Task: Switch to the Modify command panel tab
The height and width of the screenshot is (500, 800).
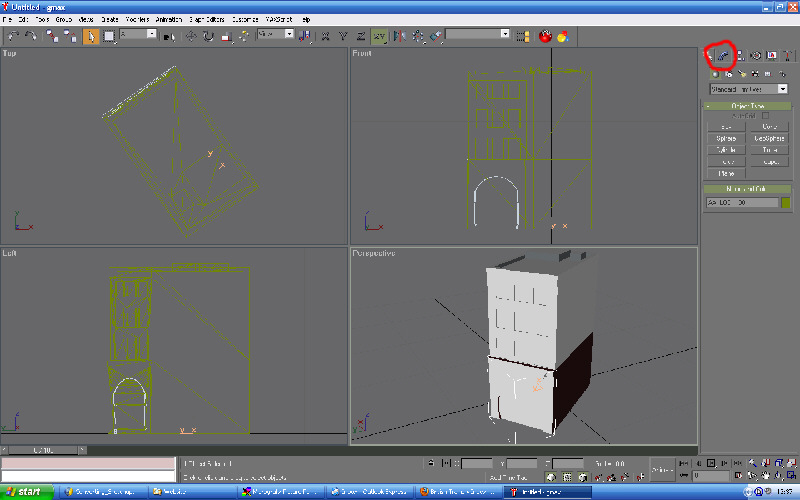Action: pos(723,55)
